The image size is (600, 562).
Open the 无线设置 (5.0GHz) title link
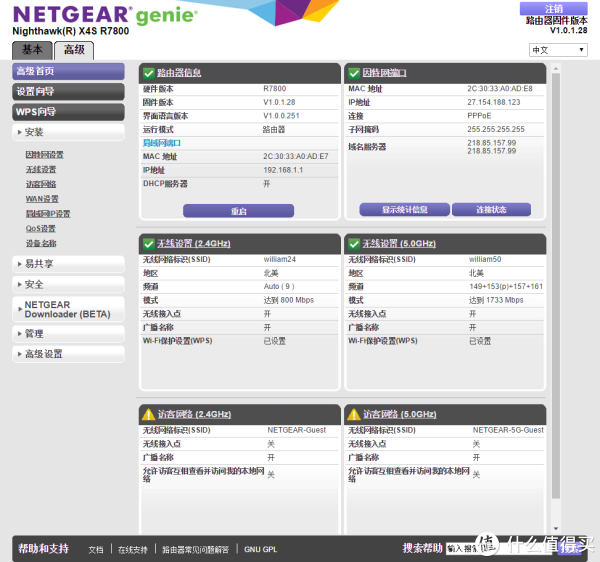point(399,244)
